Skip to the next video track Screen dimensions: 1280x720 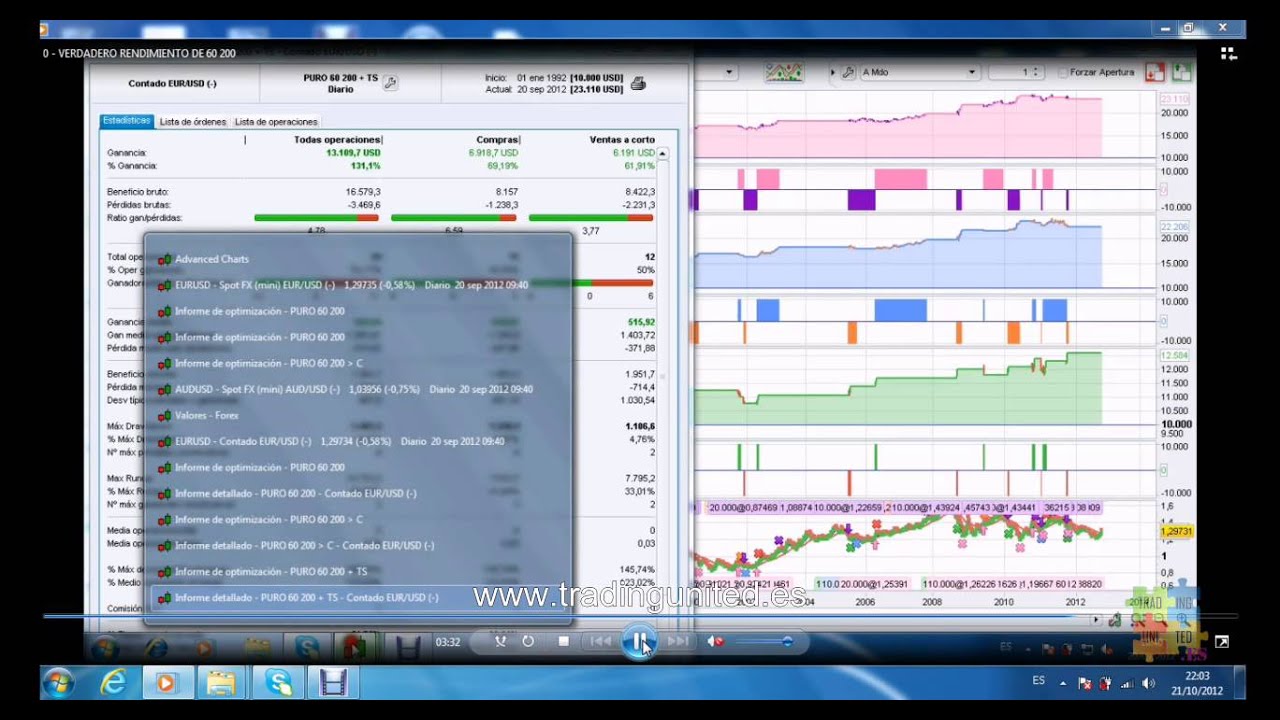click(678, 641)
